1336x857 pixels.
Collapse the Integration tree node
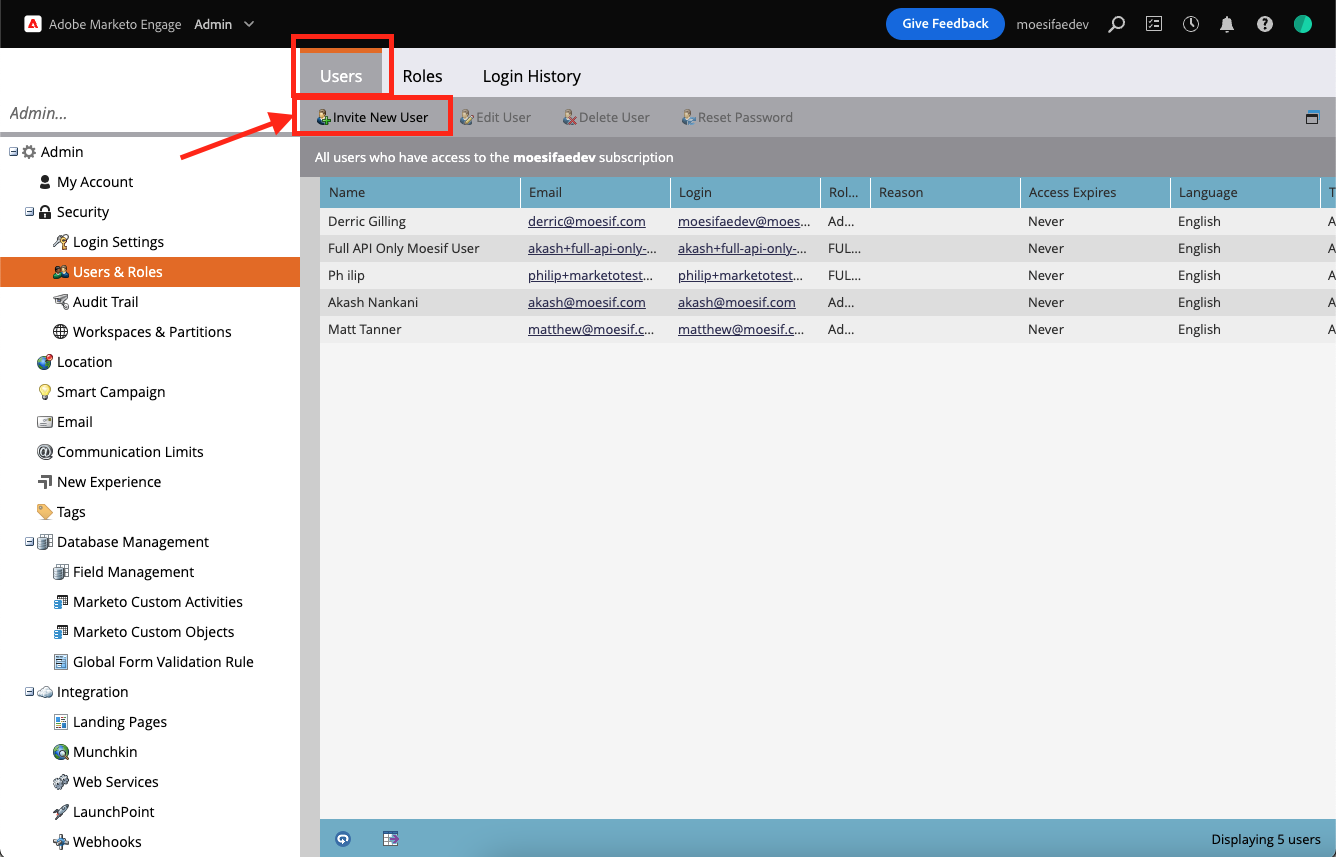[30, 692]
